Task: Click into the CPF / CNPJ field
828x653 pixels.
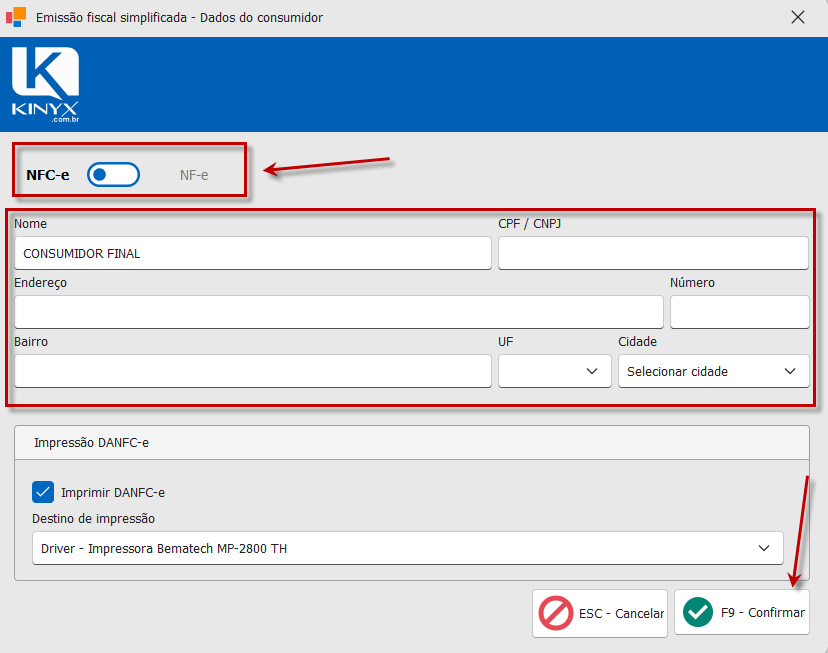Action: click(653, 253)
